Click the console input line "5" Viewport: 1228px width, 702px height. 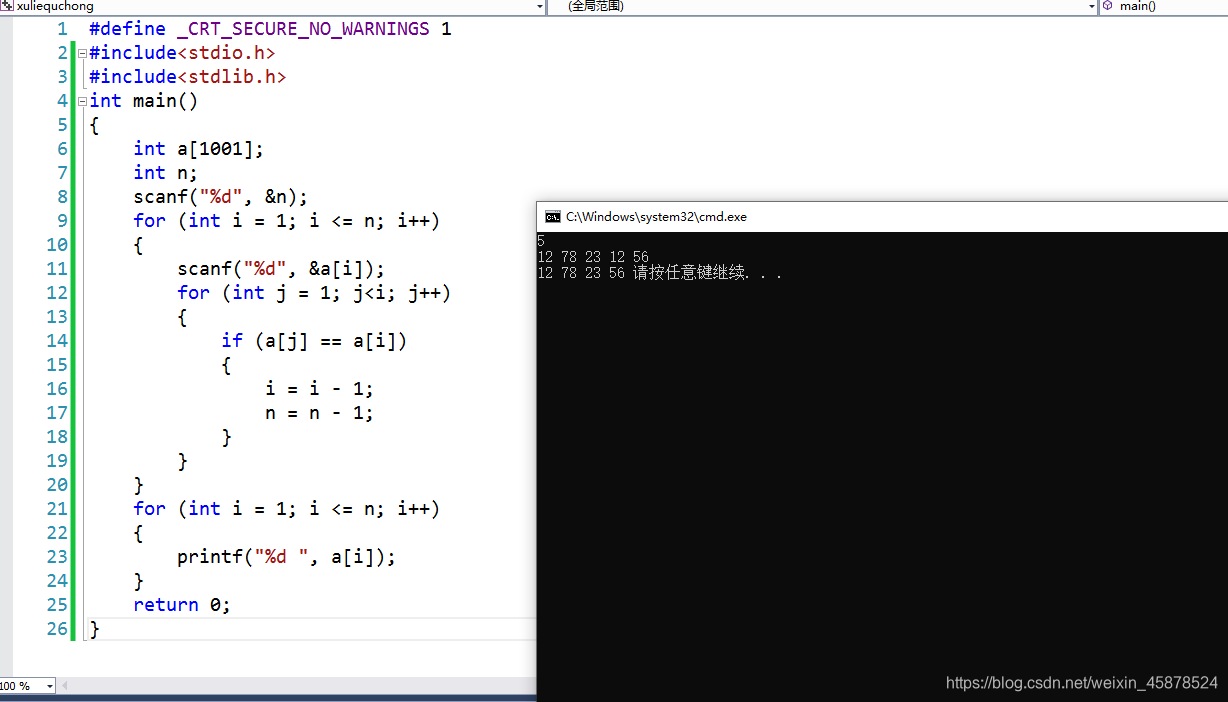pos(541,241)
